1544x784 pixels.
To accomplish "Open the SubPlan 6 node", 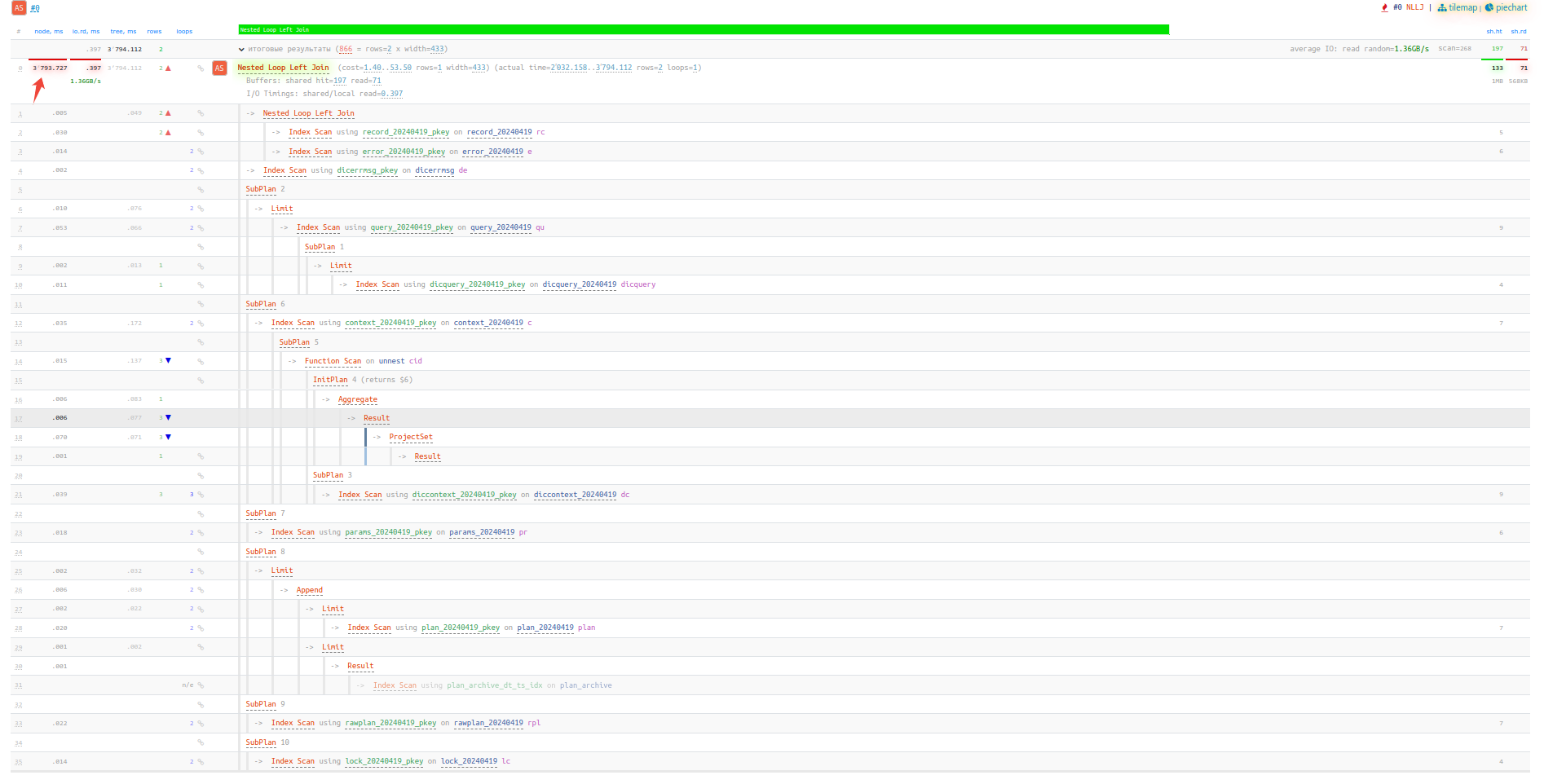I will tap(261, 304).
